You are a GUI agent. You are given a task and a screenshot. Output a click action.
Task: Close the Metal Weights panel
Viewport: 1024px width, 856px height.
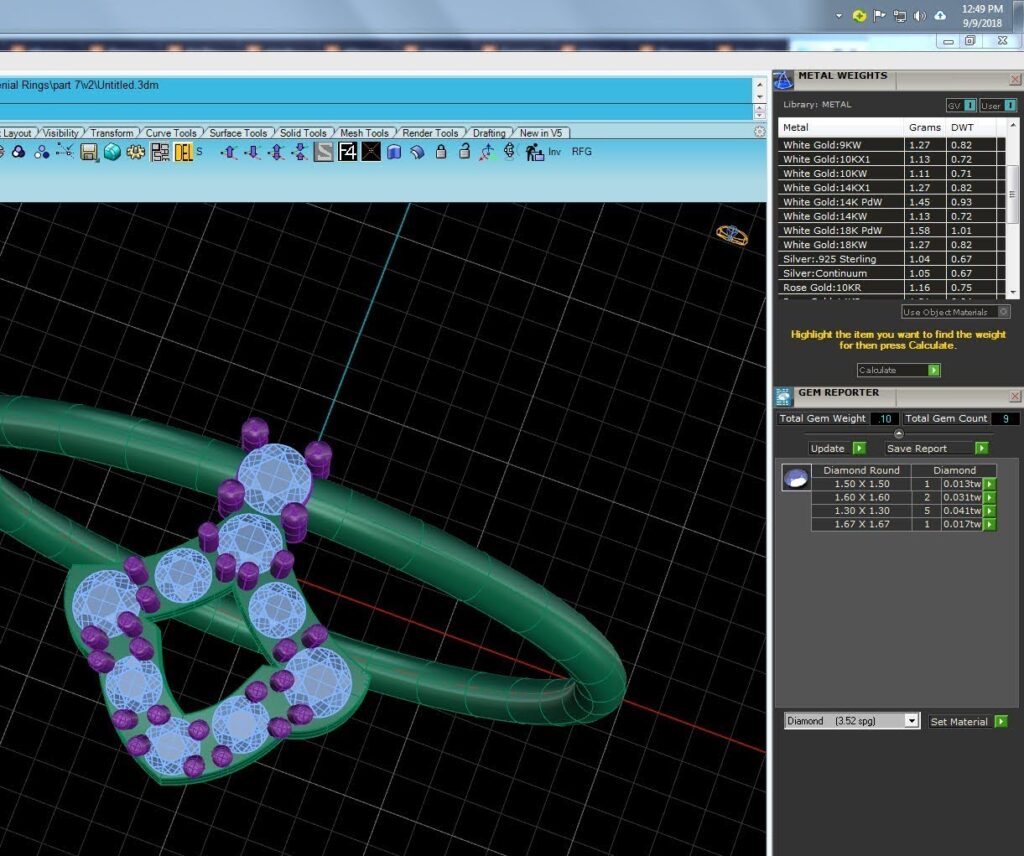pos(1015,80)
